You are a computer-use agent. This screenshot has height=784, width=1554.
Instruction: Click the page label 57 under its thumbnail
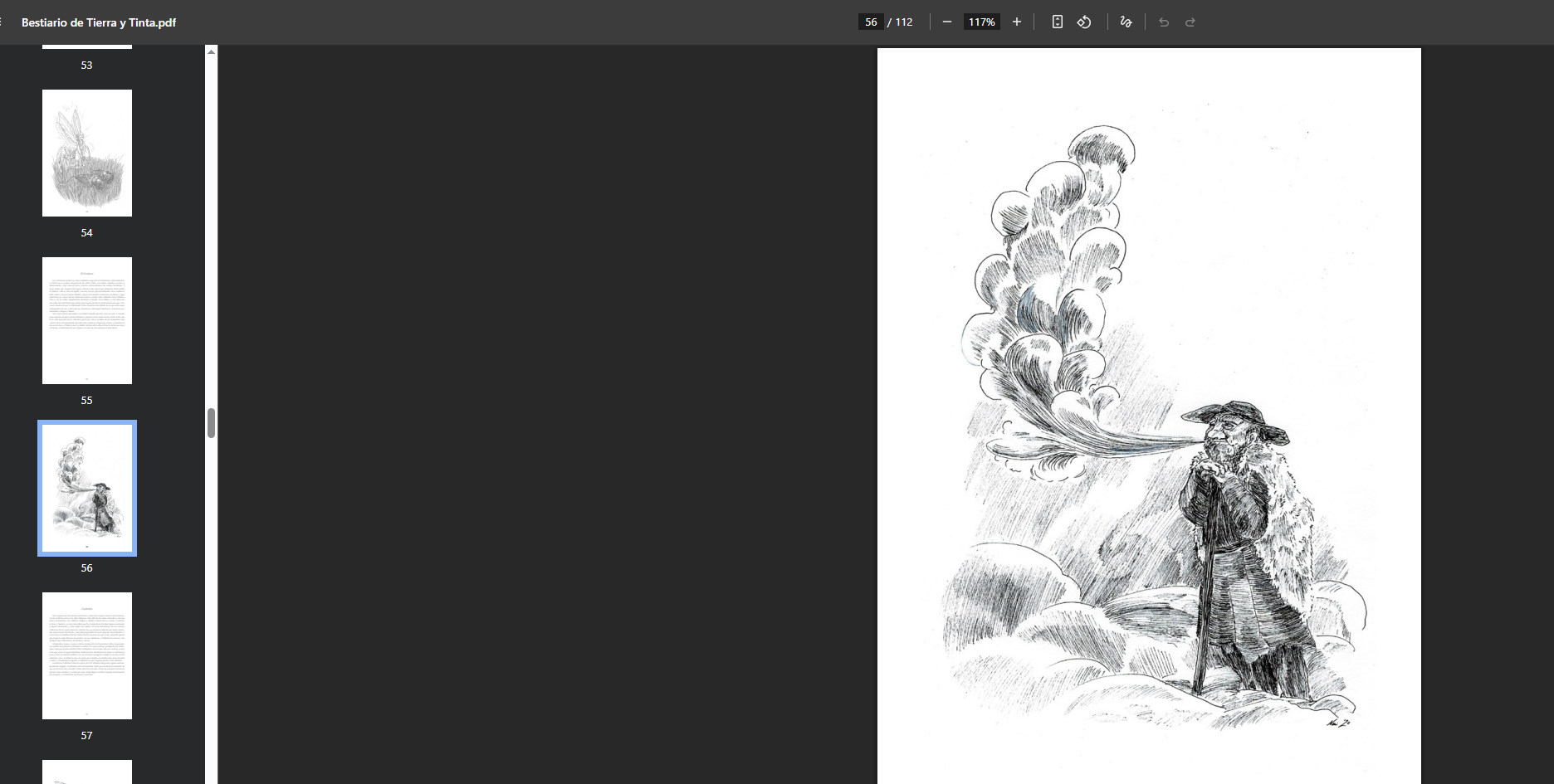86,735
